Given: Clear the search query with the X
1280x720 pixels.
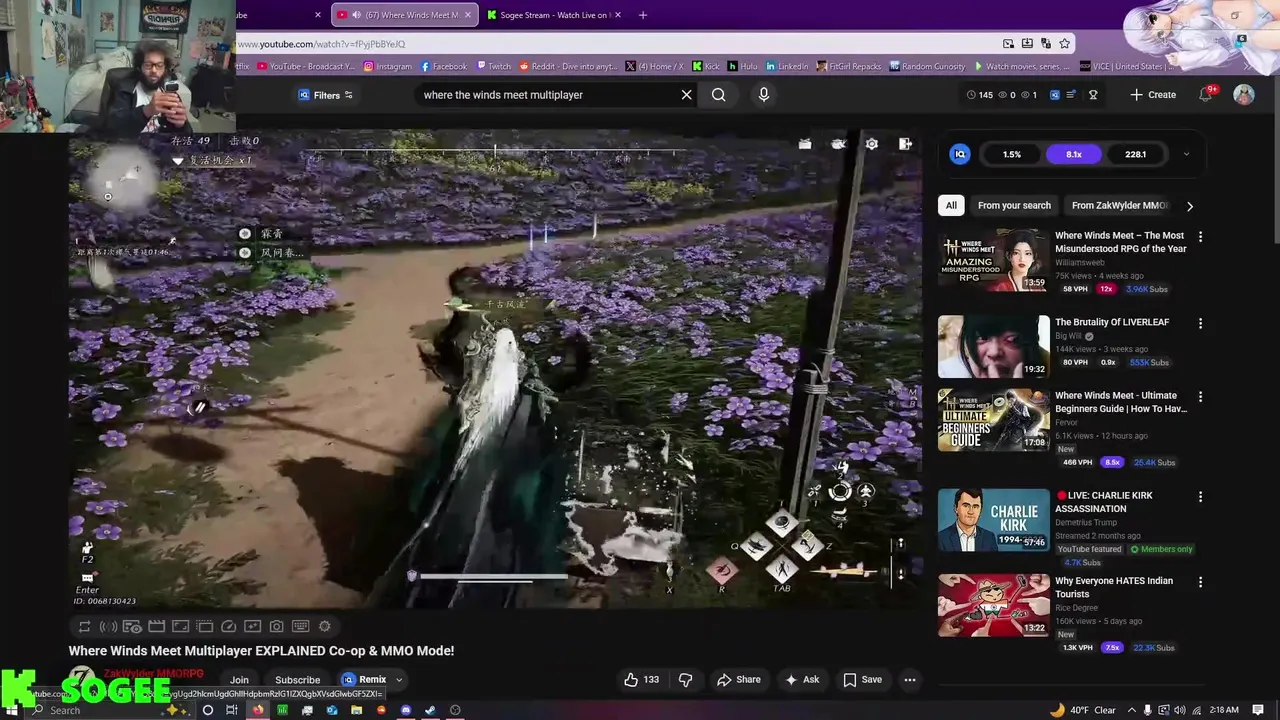Looking at the screenshot, I should (686, 95).
